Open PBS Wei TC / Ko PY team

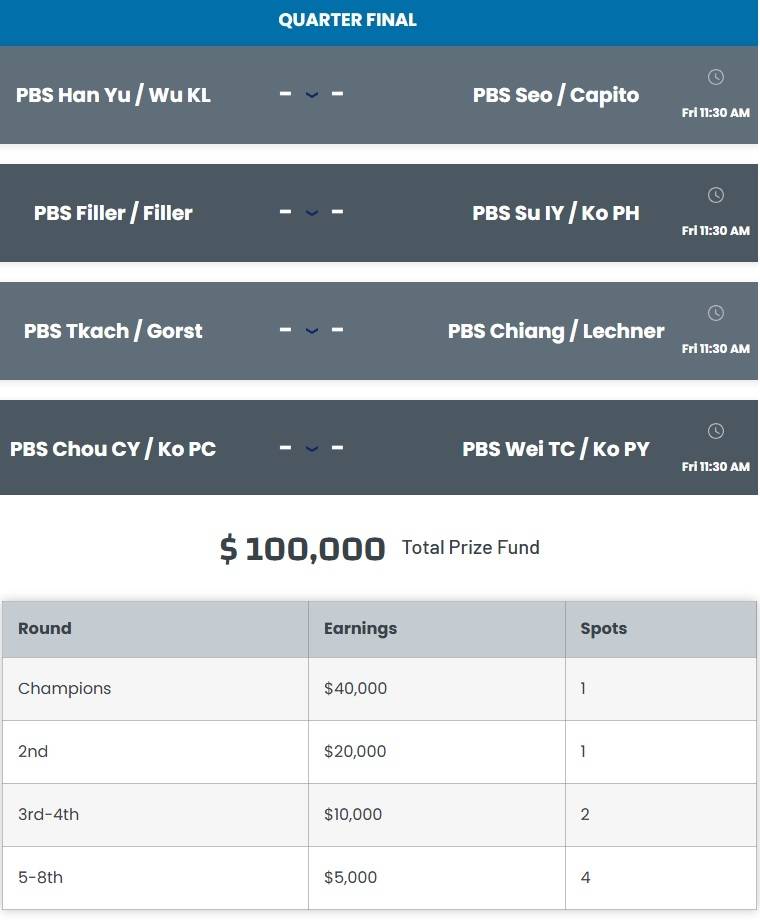click(556, 450)
